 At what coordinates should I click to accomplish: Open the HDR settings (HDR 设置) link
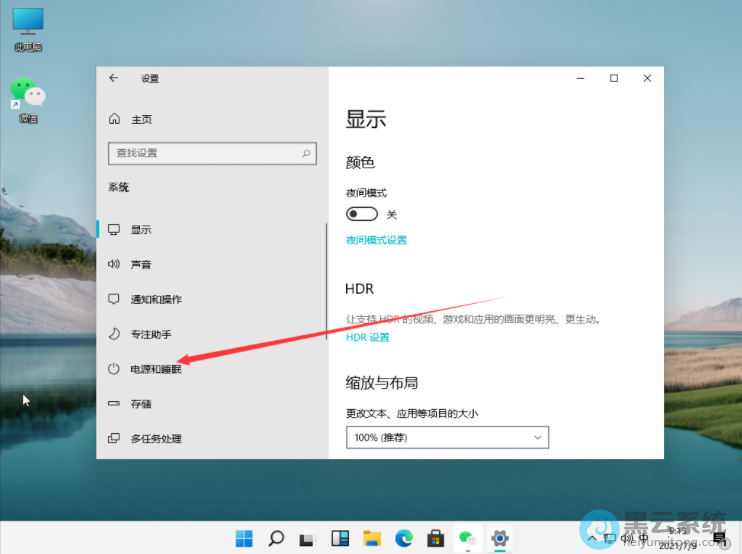[367, 338]
